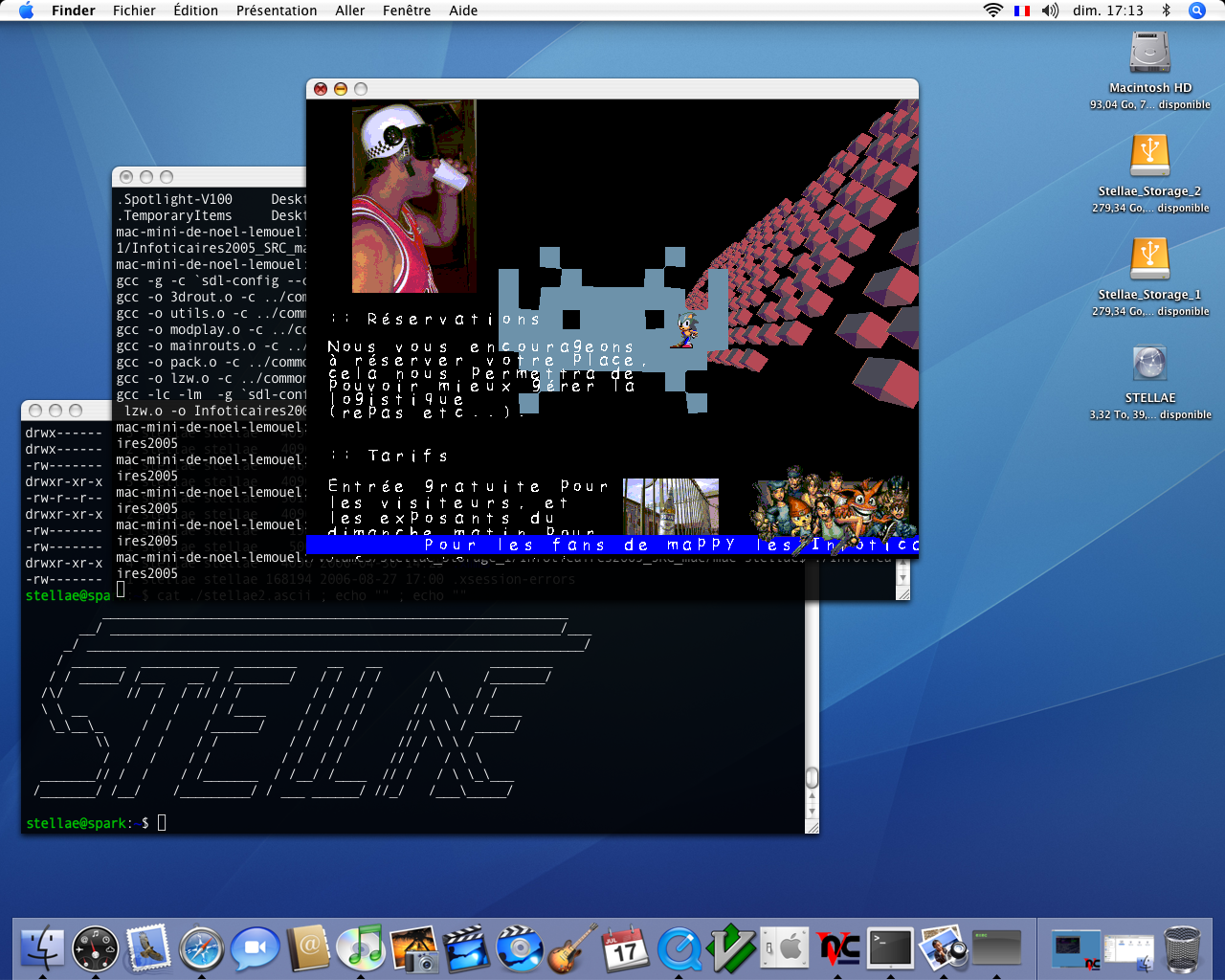Open System Preferences in the dock
The width and height of the screenshot is (1225, 980).
coord(785,948)
